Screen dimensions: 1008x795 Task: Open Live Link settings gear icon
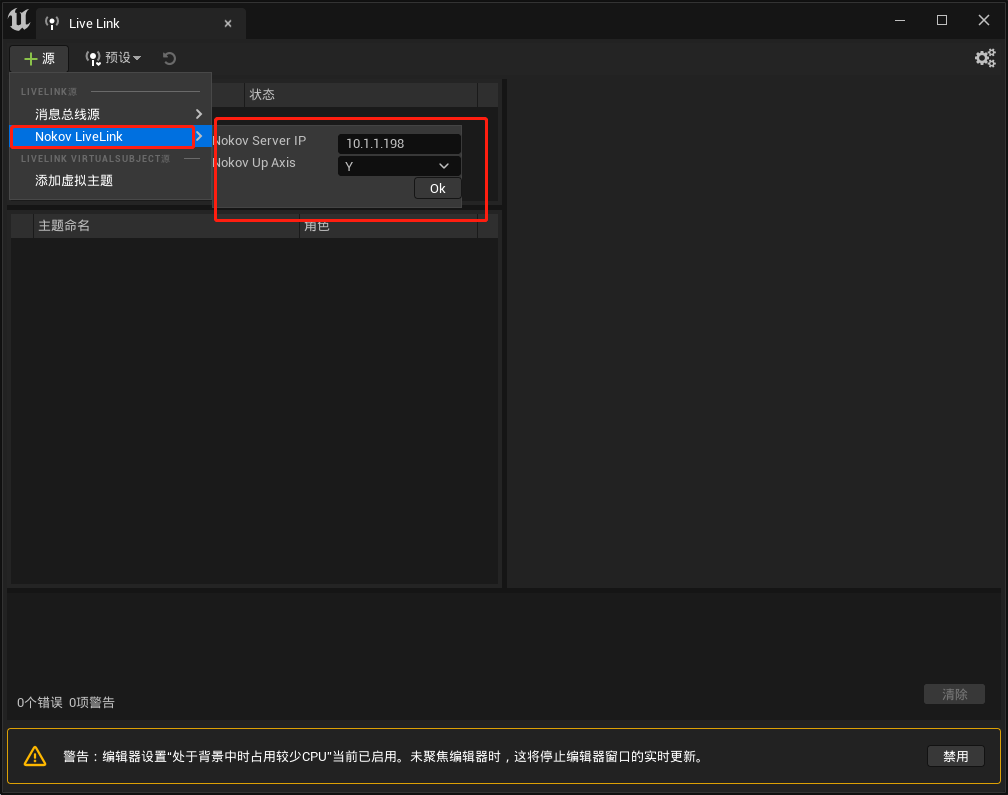[985, 58]
